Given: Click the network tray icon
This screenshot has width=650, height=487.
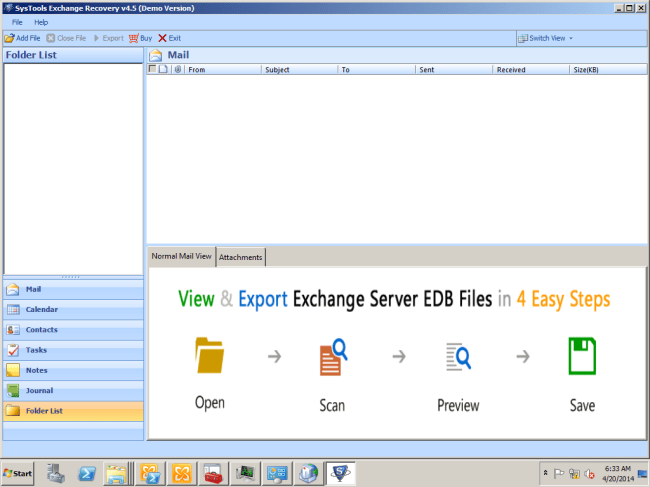Looking at the screenshot, I should pos(574,473).
